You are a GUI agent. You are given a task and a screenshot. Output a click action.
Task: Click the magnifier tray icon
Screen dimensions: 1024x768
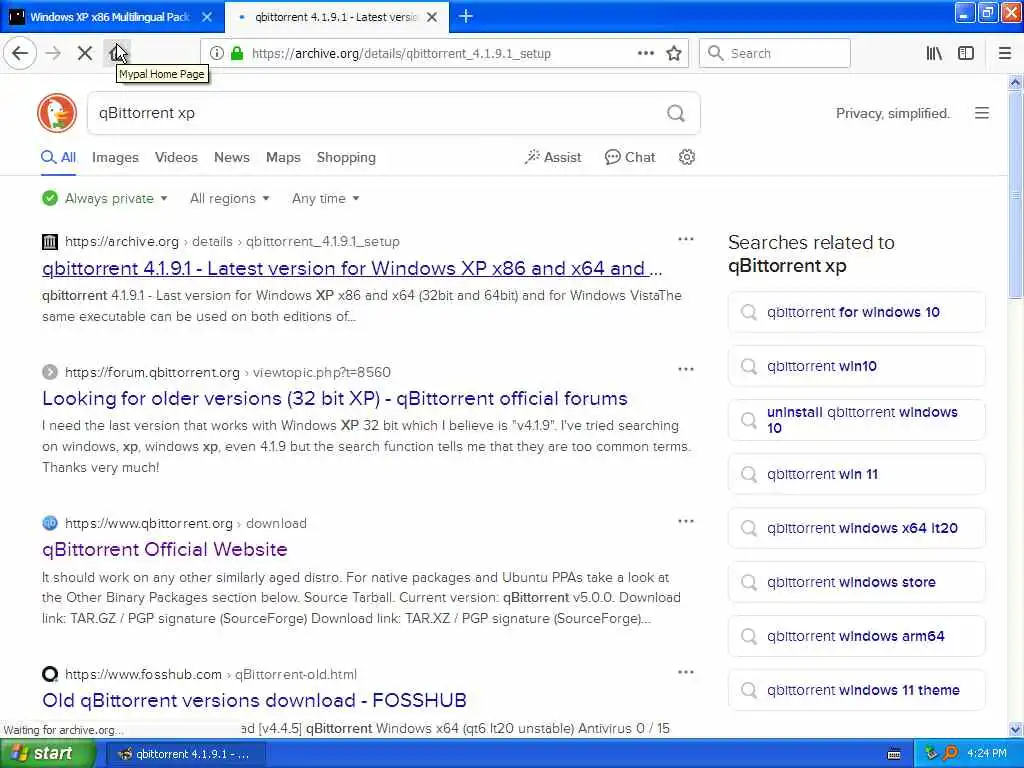[x=950, y=754]
